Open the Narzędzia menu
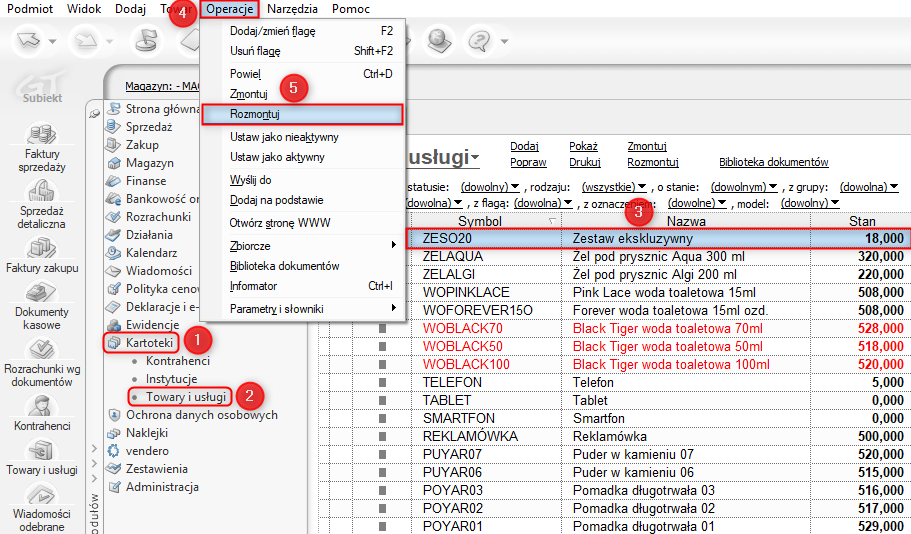The height and width of the screenshot is (534, 911). pyautogui.click(x=293, y=9)
